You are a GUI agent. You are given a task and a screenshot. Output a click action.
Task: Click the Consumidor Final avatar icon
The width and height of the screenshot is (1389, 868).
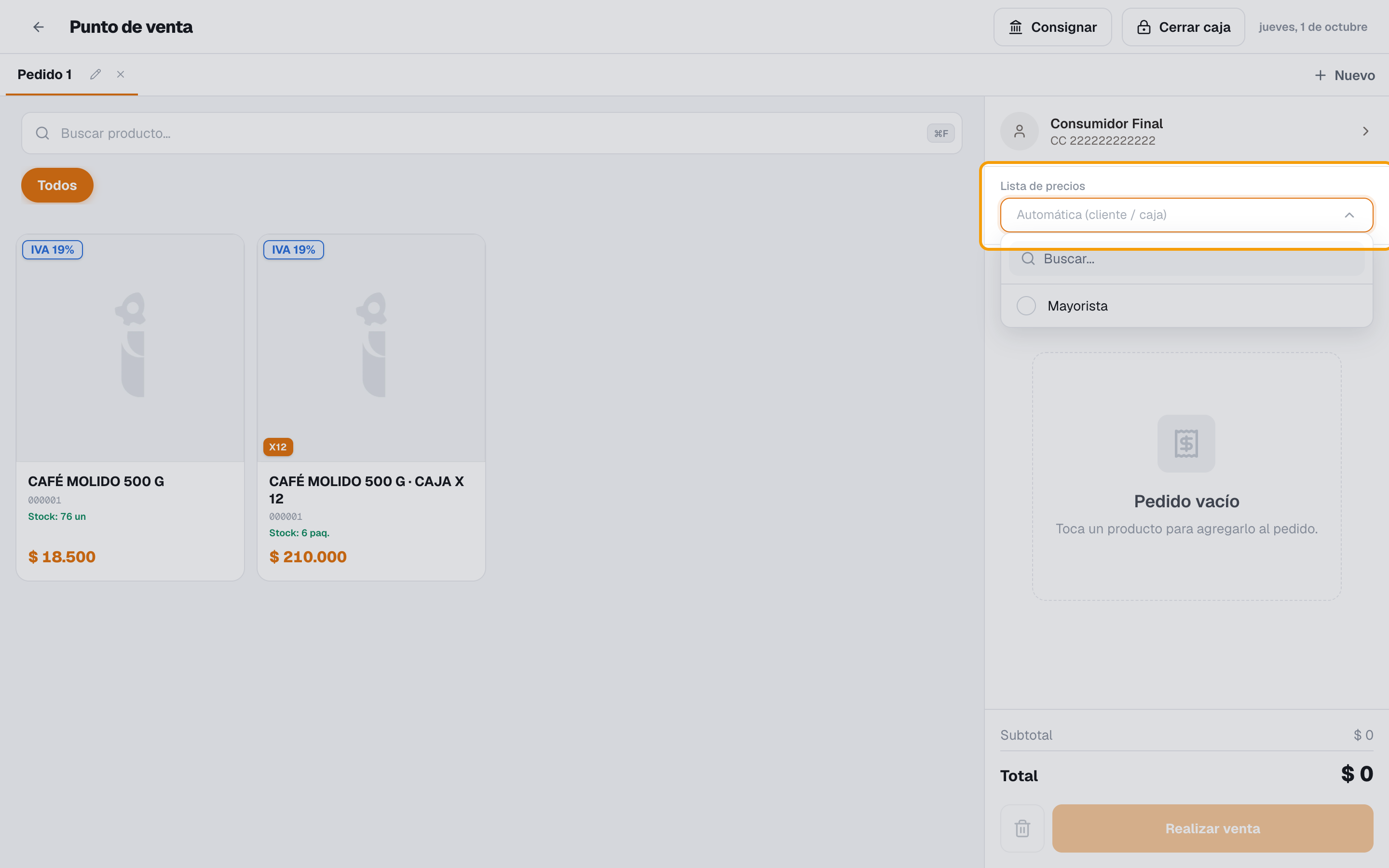(1020, 132)
